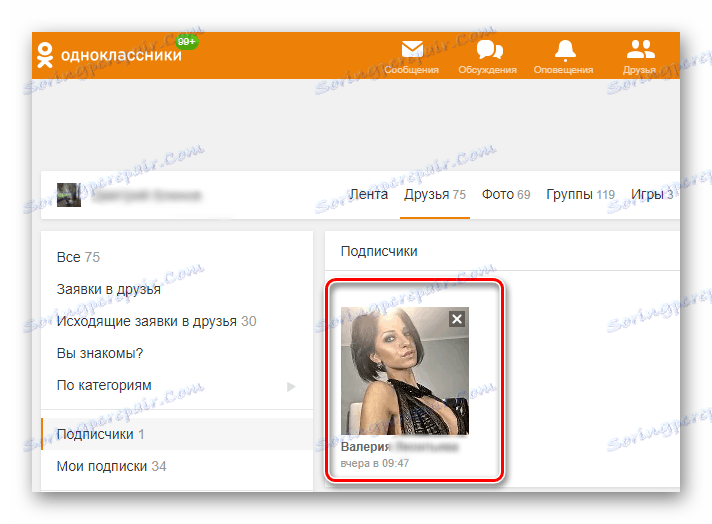Open По категориям friends filter
The image size is (712, 524).
(104, 385)
